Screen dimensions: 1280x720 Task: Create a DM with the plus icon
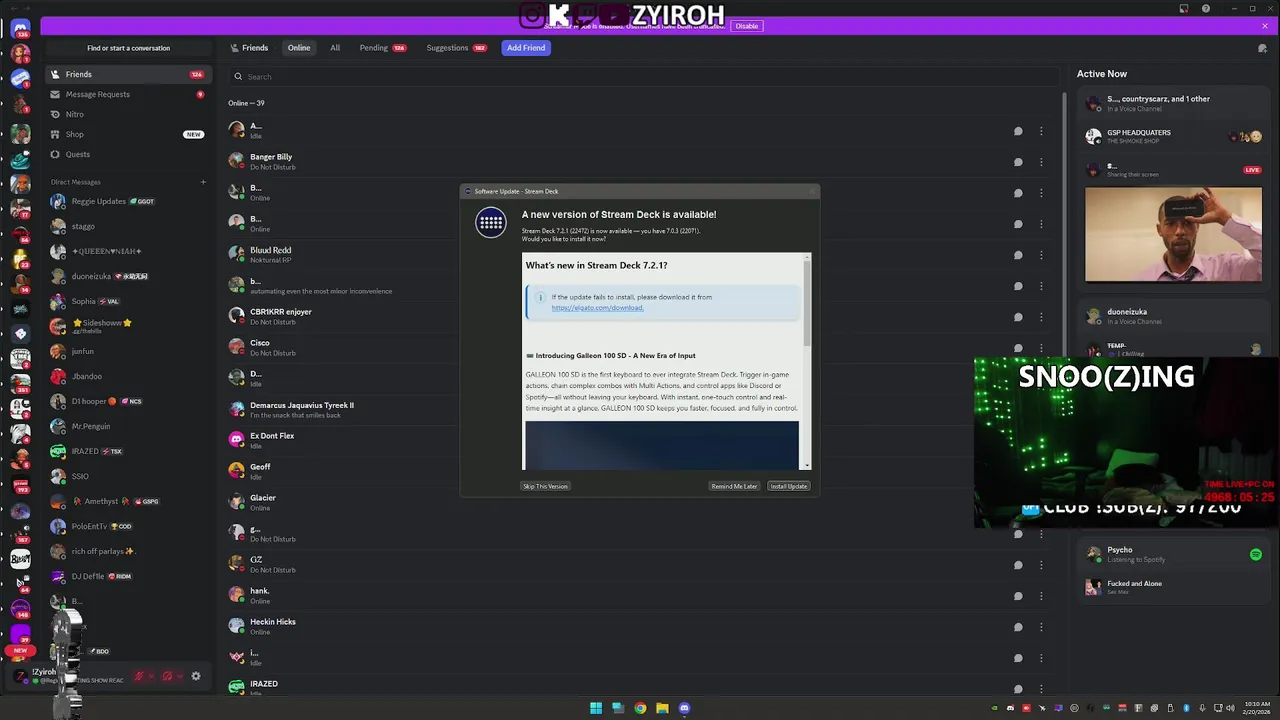click(x=203, y=182)
